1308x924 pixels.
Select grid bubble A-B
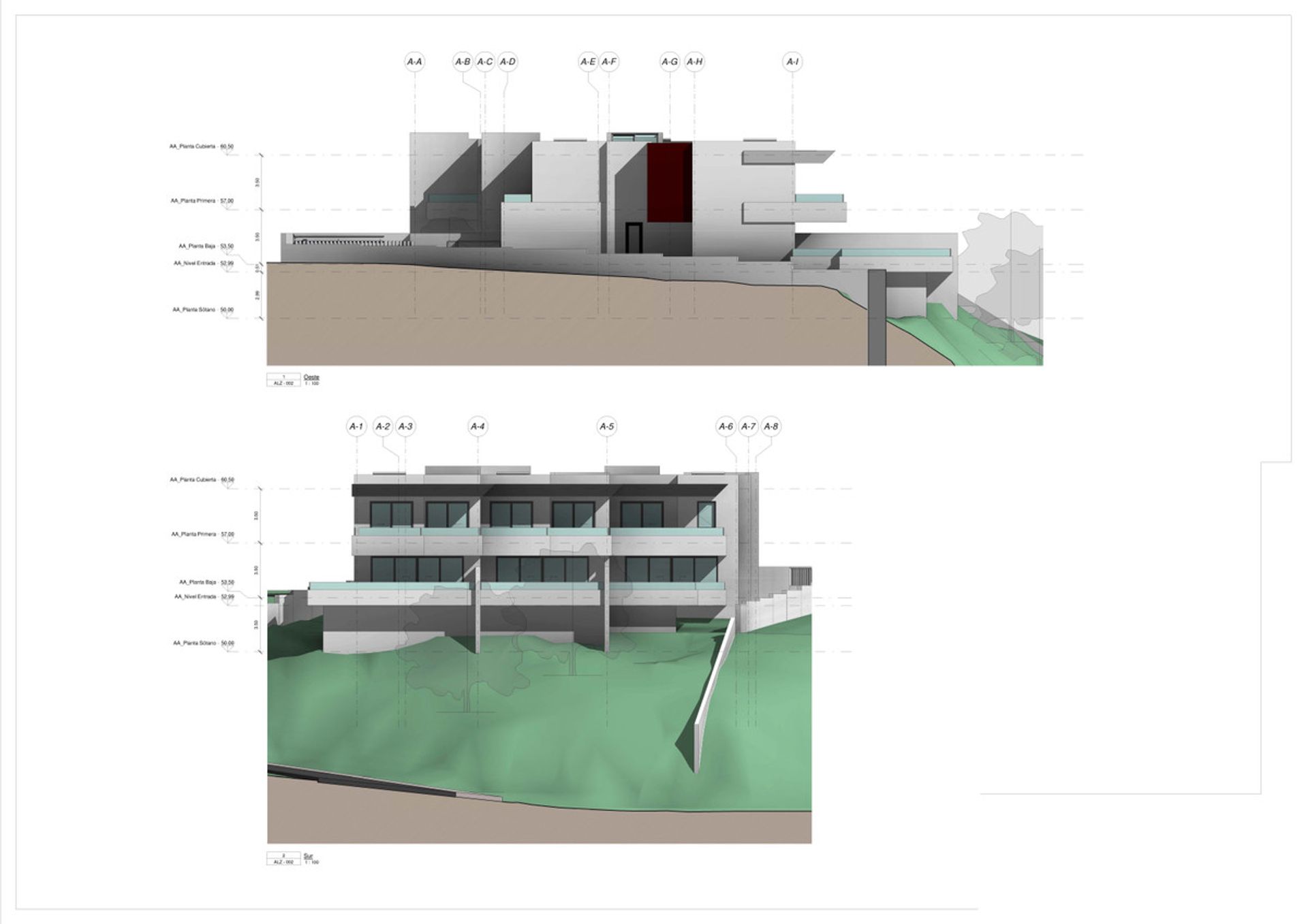coord(463,62)
